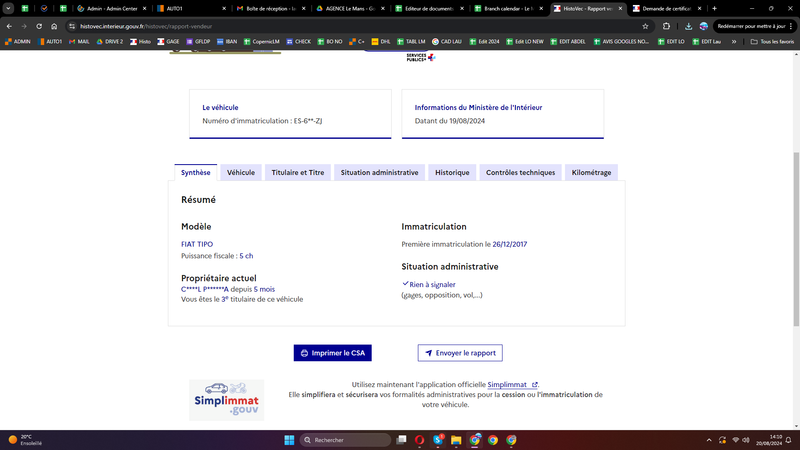Viewport: 800px width, 450px height.
Task: Open the Situation administrative tab
Action: pyautogui.click(x=379, y=172)
